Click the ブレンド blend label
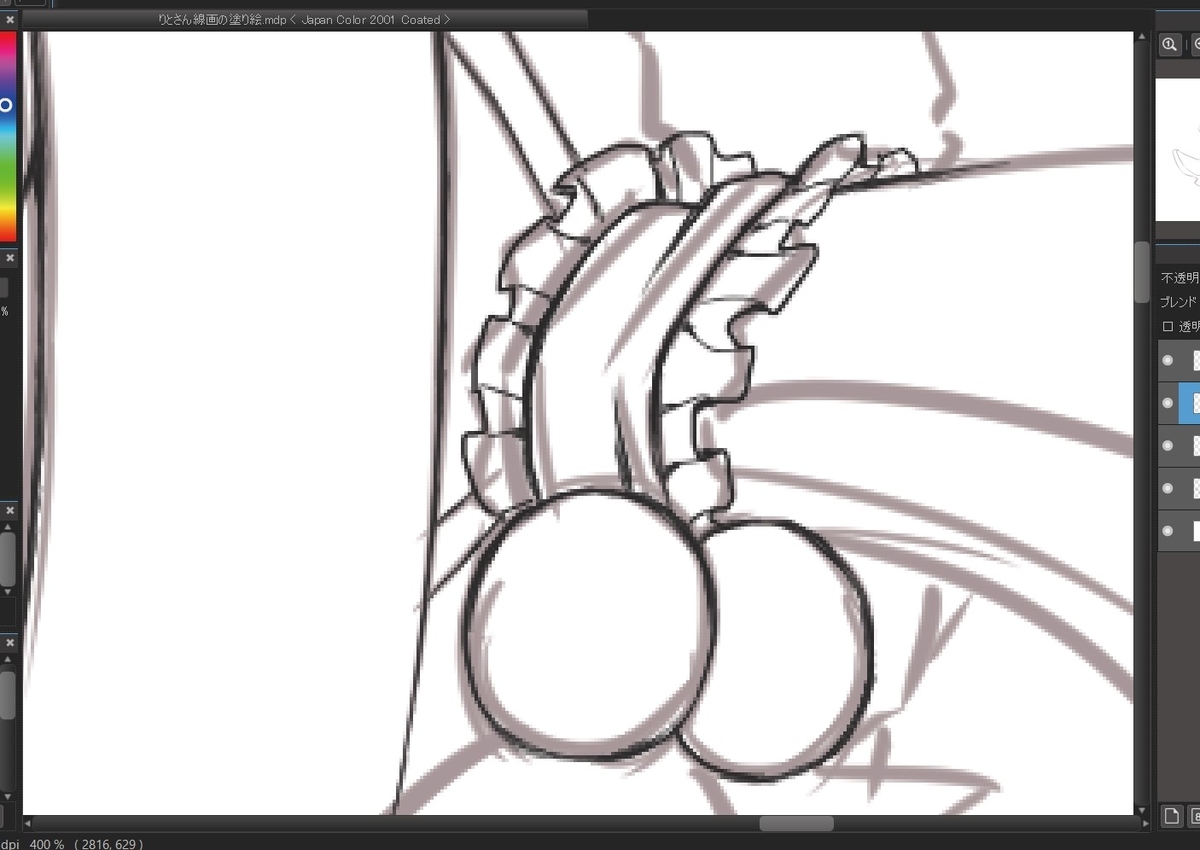The image size is (1200, 850). (1180, 301)
